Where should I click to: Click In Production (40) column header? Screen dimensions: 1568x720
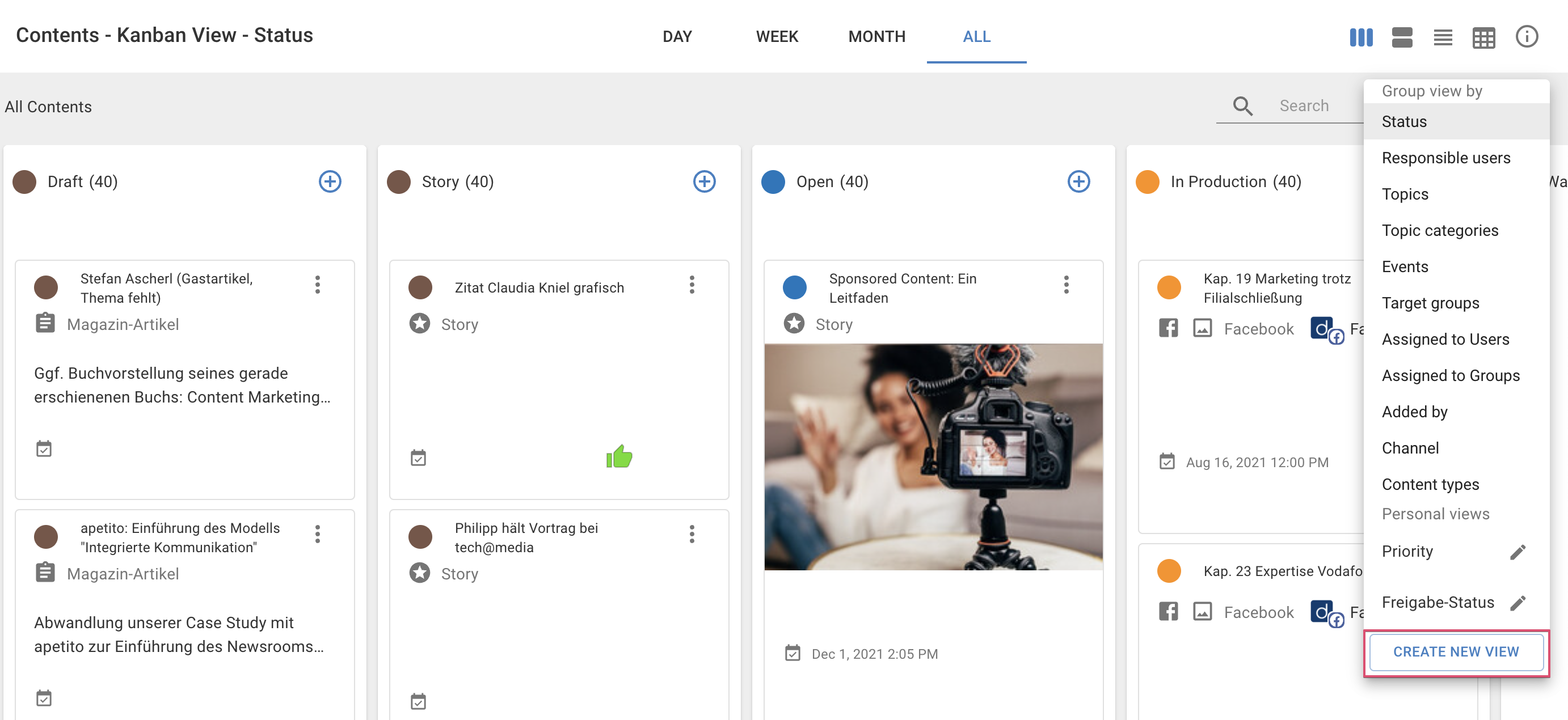click(x=1236, y=182)
